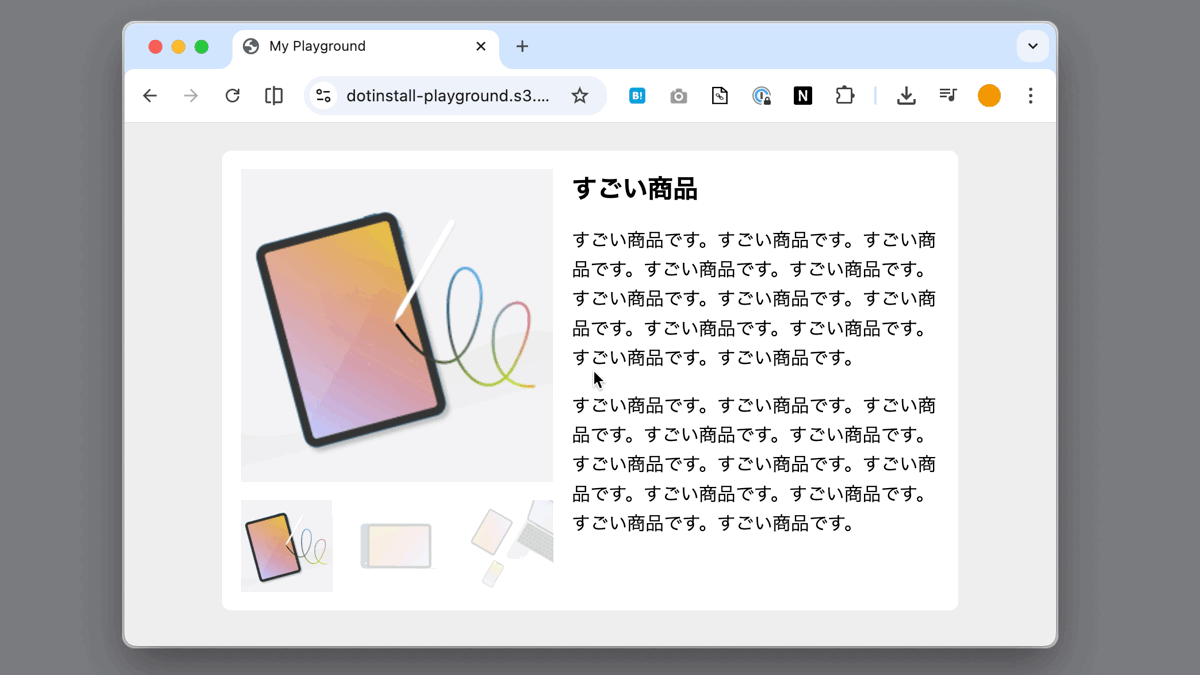Click the dotinstall-playground URL address field
1200x675 pixels.
click(x=447, y=96)
